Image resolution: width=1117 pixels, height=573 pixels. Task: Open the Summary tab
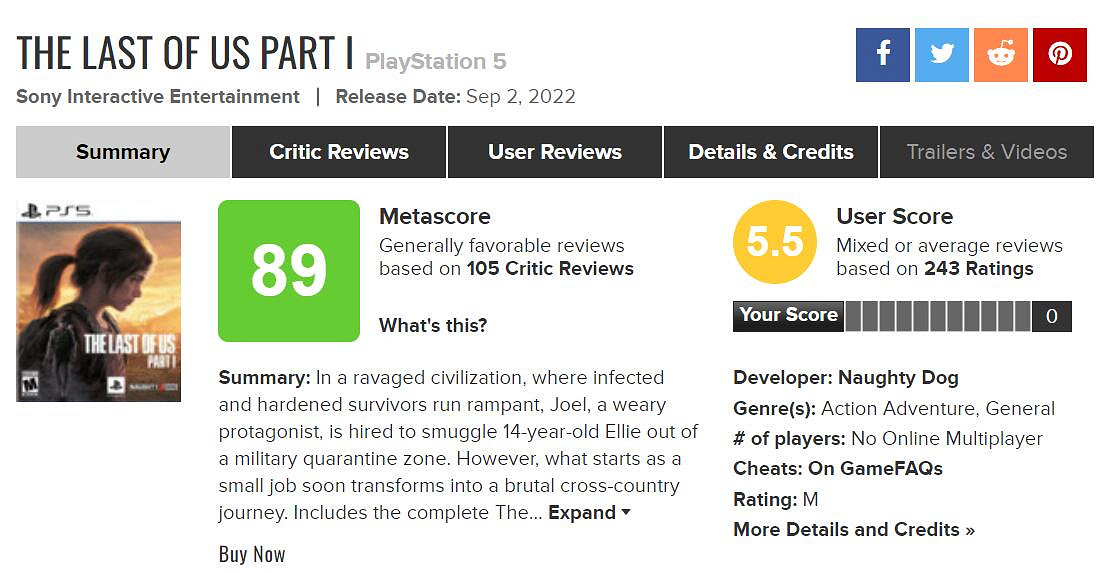(123, 152)
